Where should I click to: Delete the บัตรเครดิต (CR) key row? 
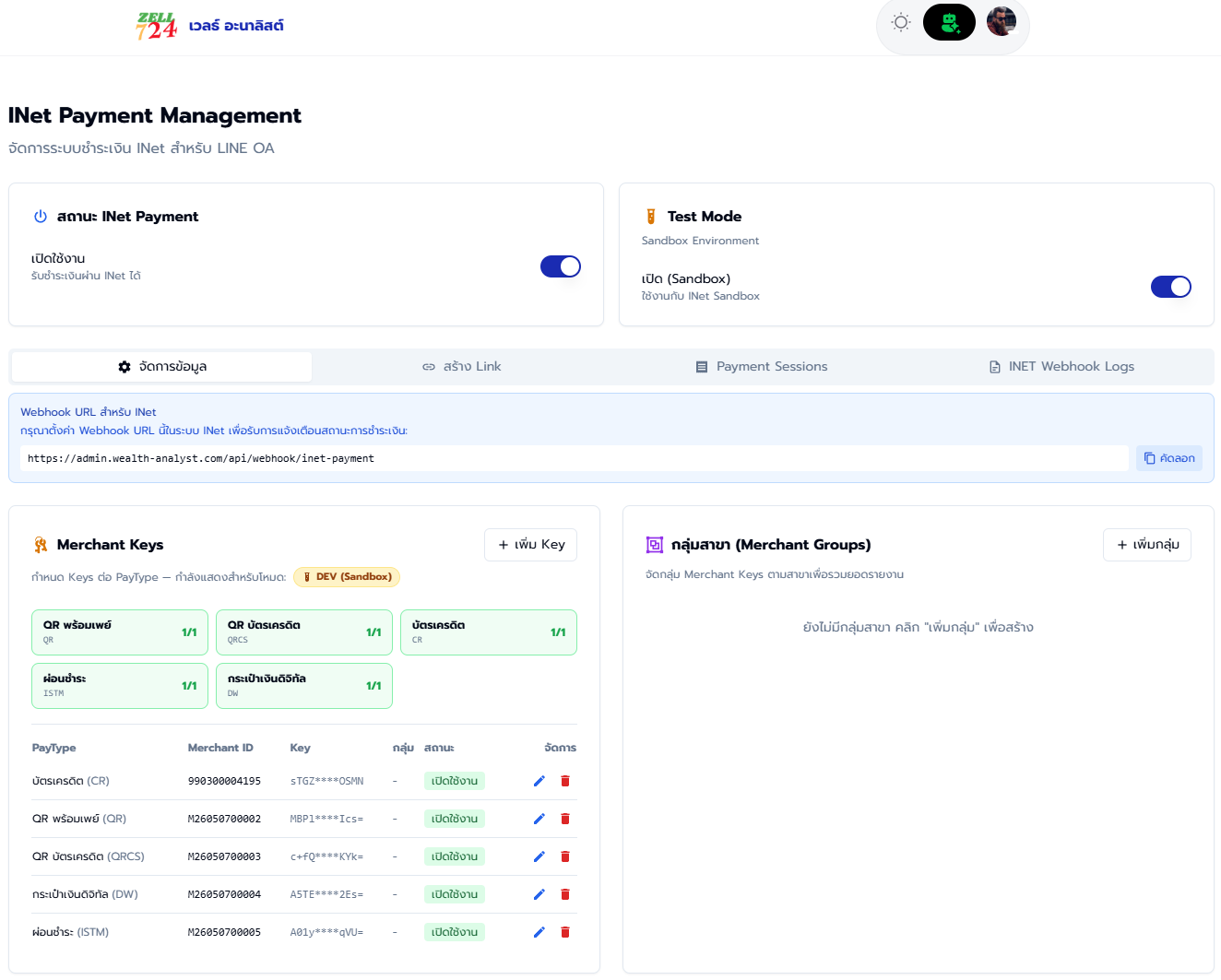click(x=565, y=781)
